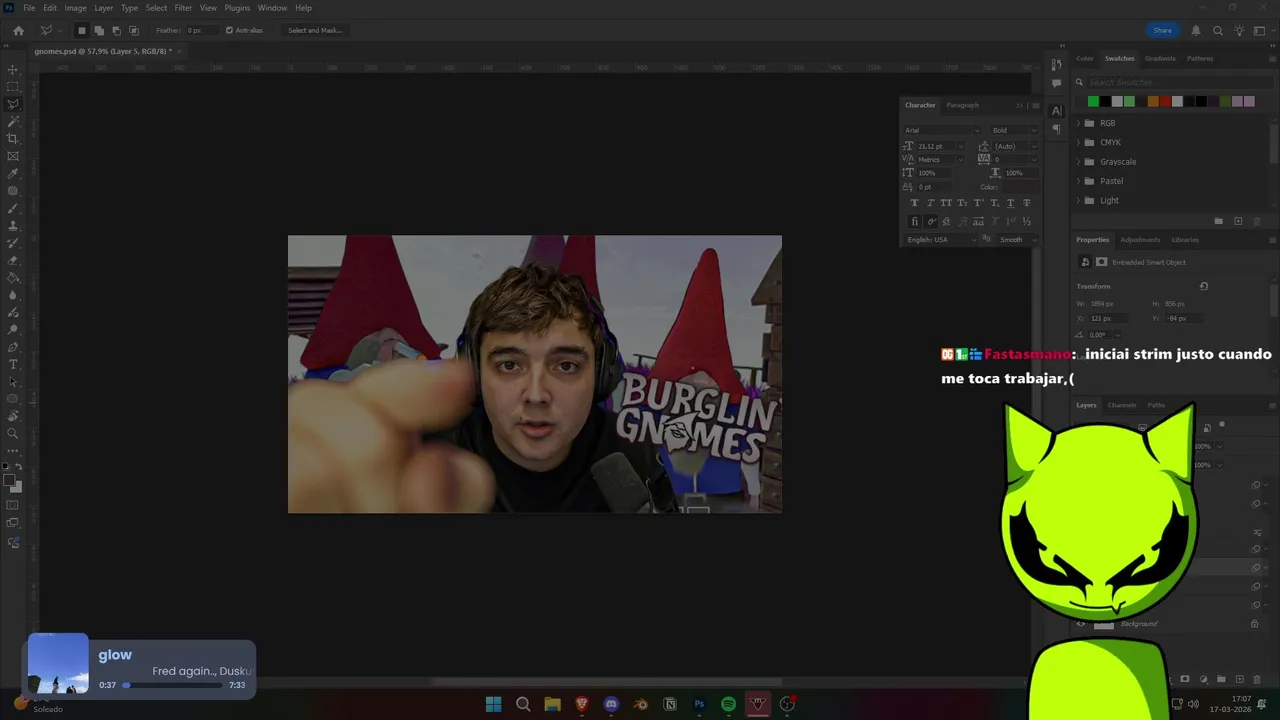Select the Rectangular Marquee tool

pyautogui.click(x=13, y=87)
